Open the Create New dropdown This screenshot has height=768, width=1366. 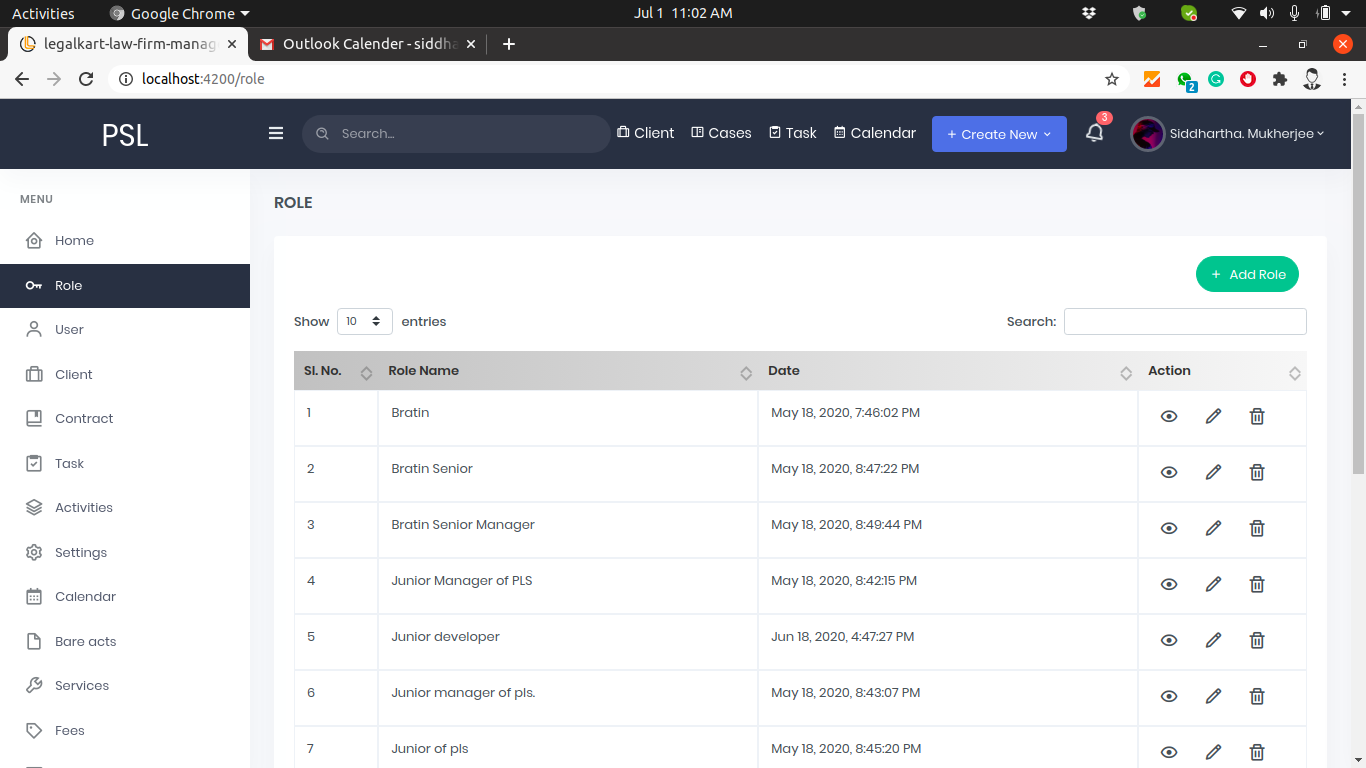998,134
